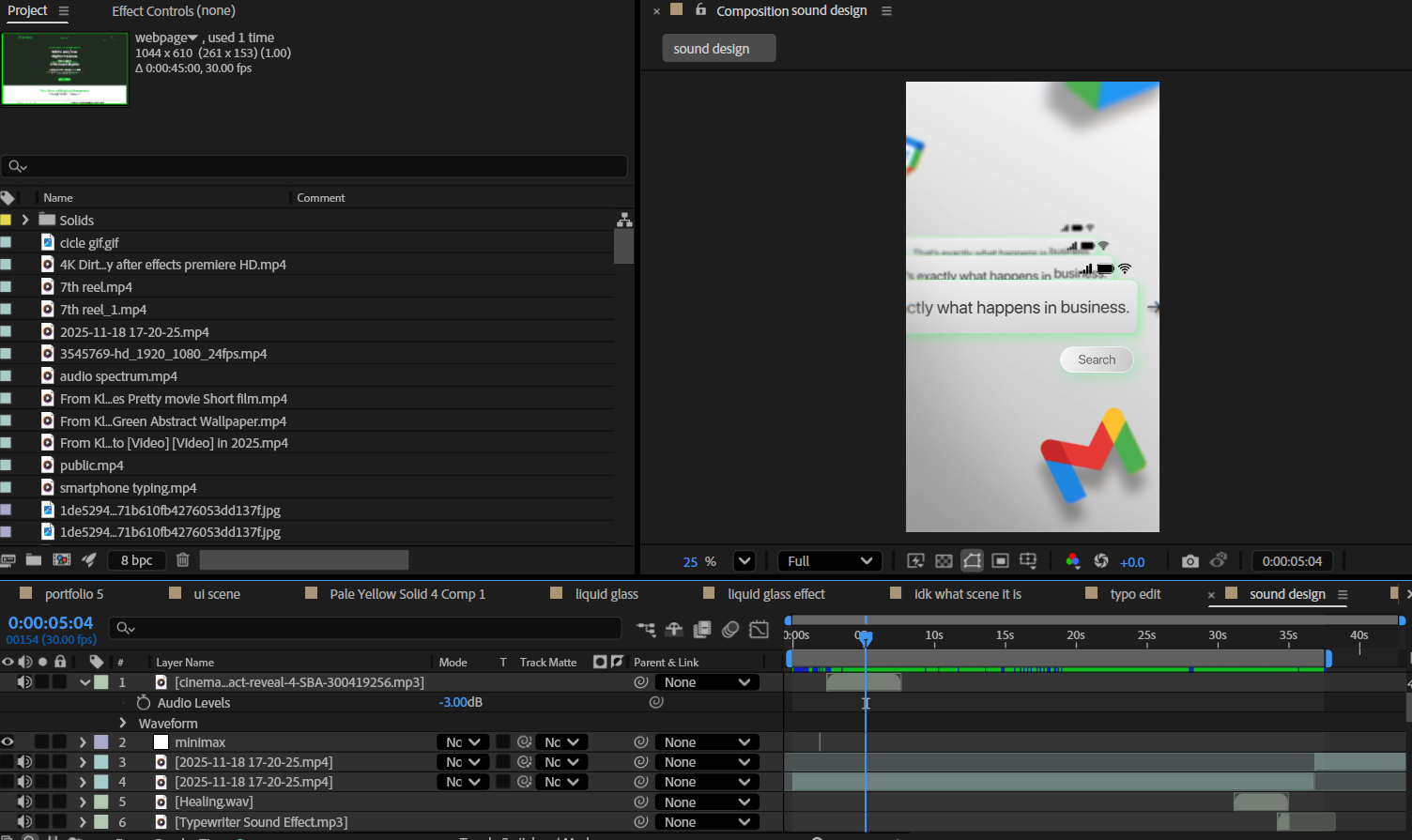This screenshot has width=1412, height=840.
Task: Mute the Typewriter Sound Effect.mp3 layer audio
Action: [x=24, y=822]
